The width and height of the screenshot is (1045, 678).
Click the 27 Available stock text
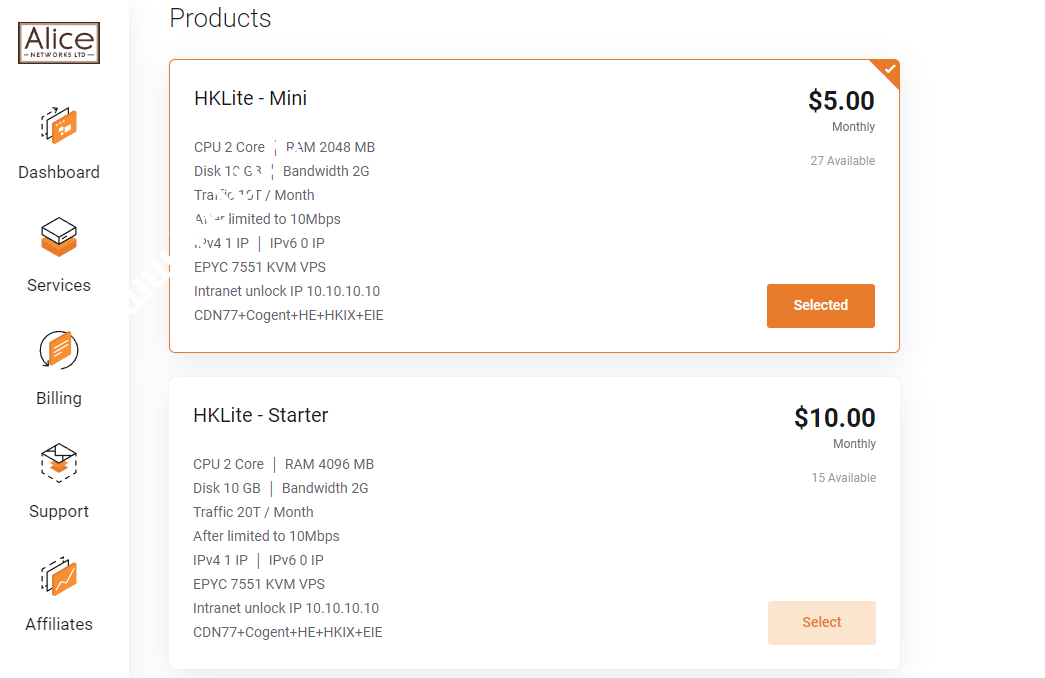[x=842, y=160]
